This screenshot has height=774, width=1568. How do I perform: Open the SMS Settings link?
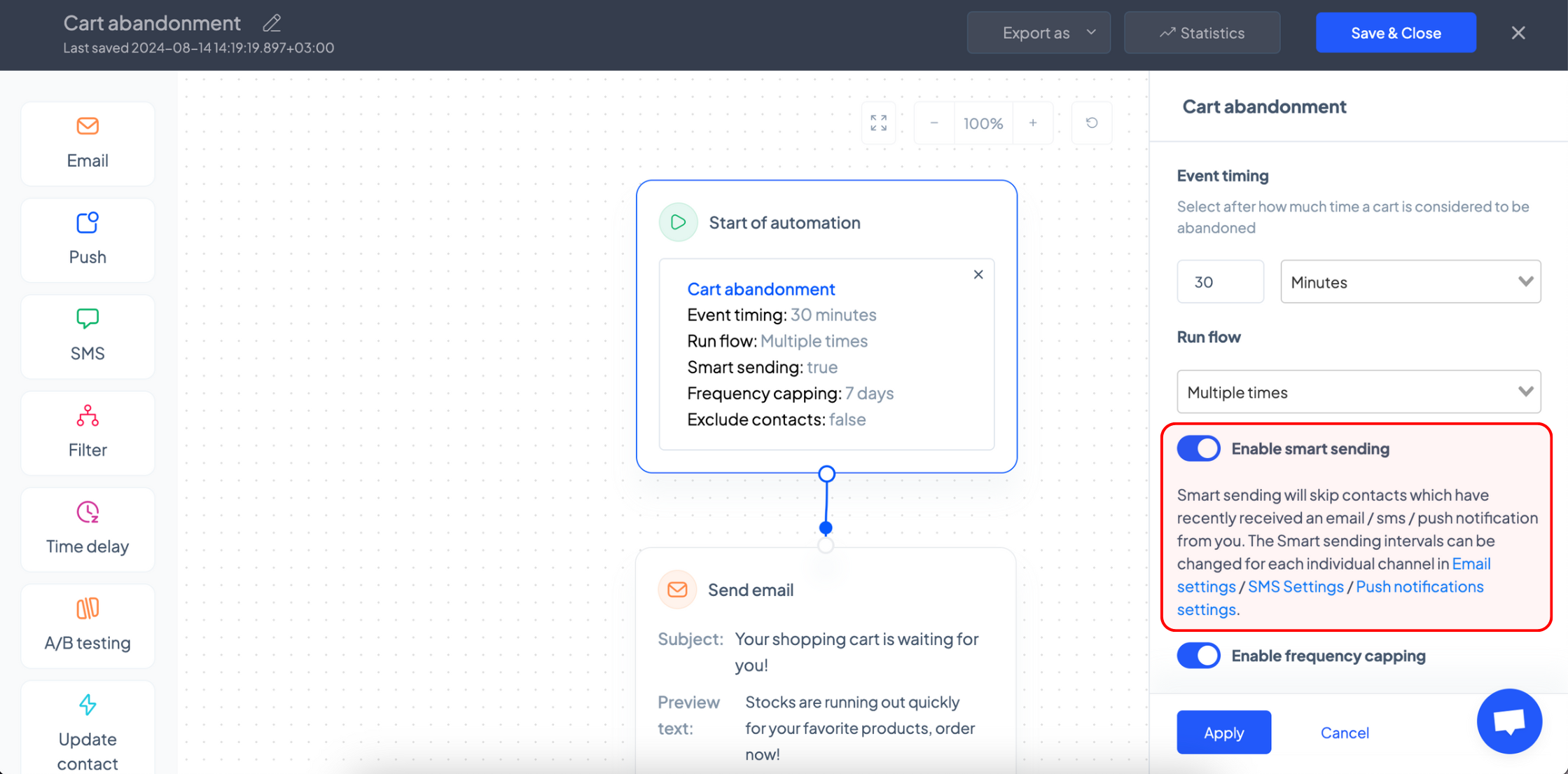1296,586
